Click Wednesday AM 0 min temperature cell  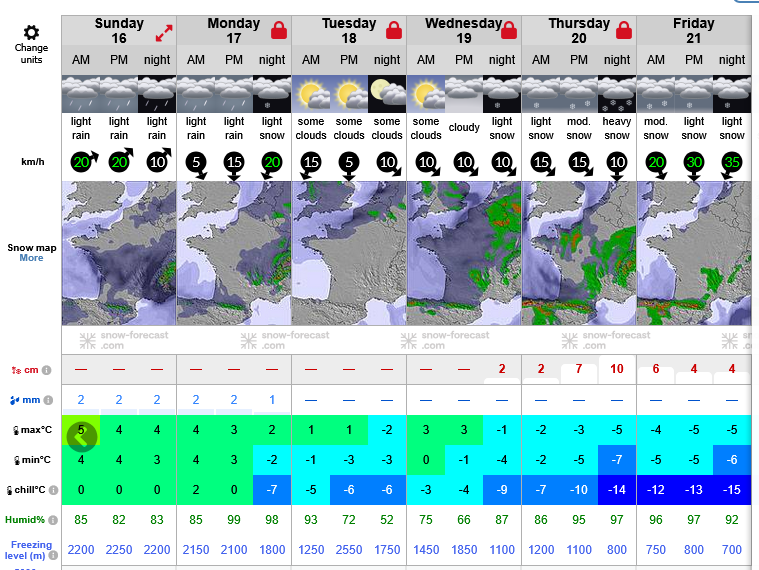tap(426, 460)
